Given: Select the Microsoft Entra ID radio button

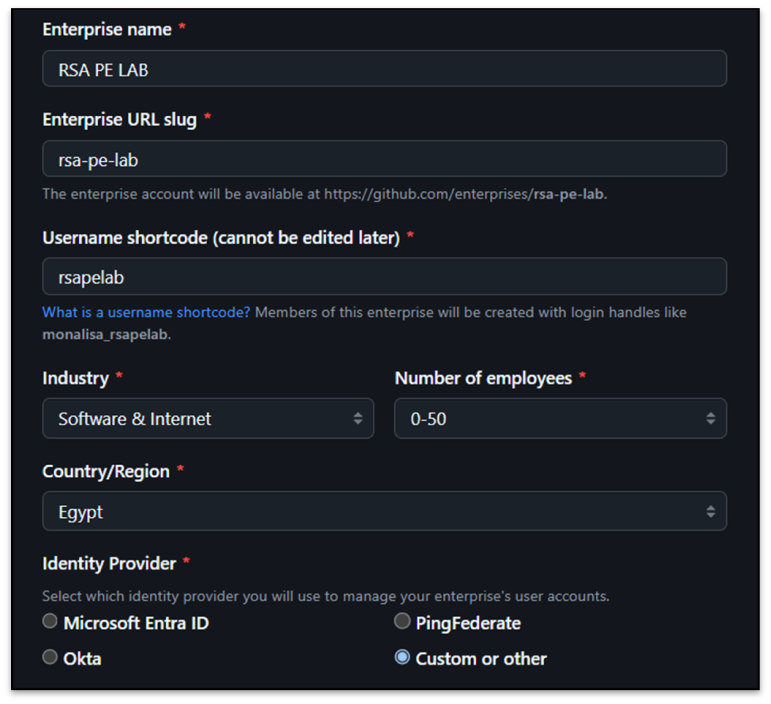Looking at the screenshot, I should pyautogui.click(x=50, y=622).
